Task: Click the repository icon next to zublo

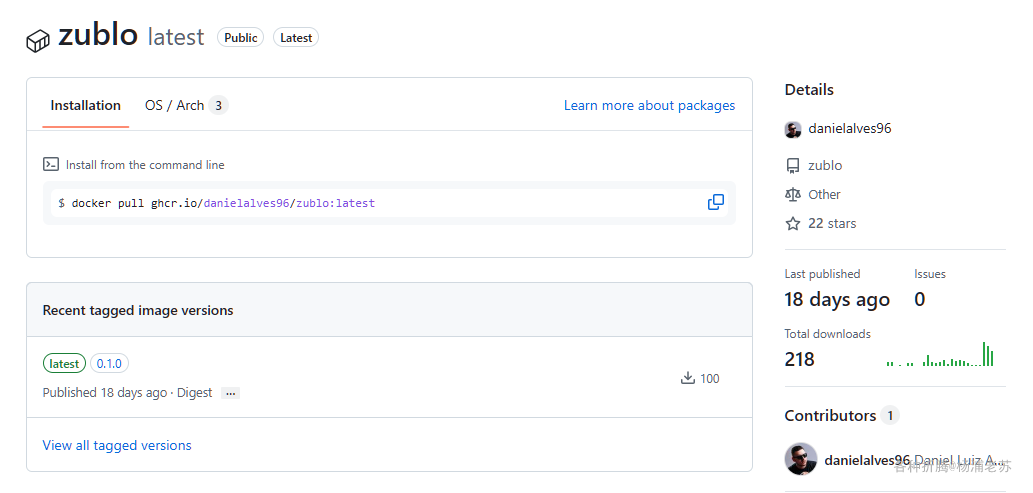Action: (793, 166)
